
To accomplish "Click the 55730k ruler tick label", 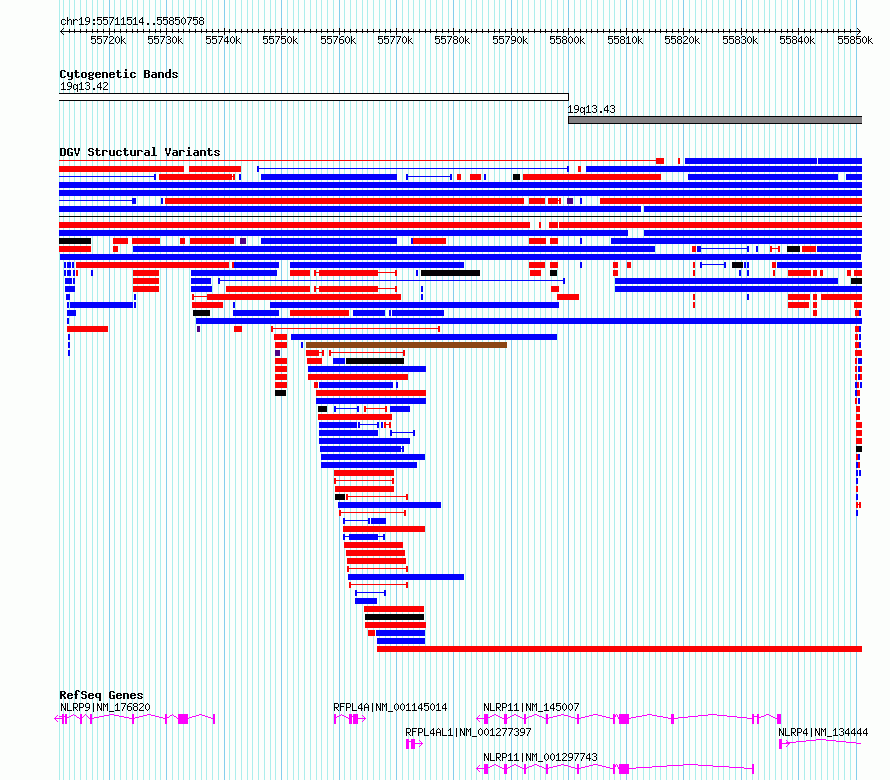I will pos(165,40).
